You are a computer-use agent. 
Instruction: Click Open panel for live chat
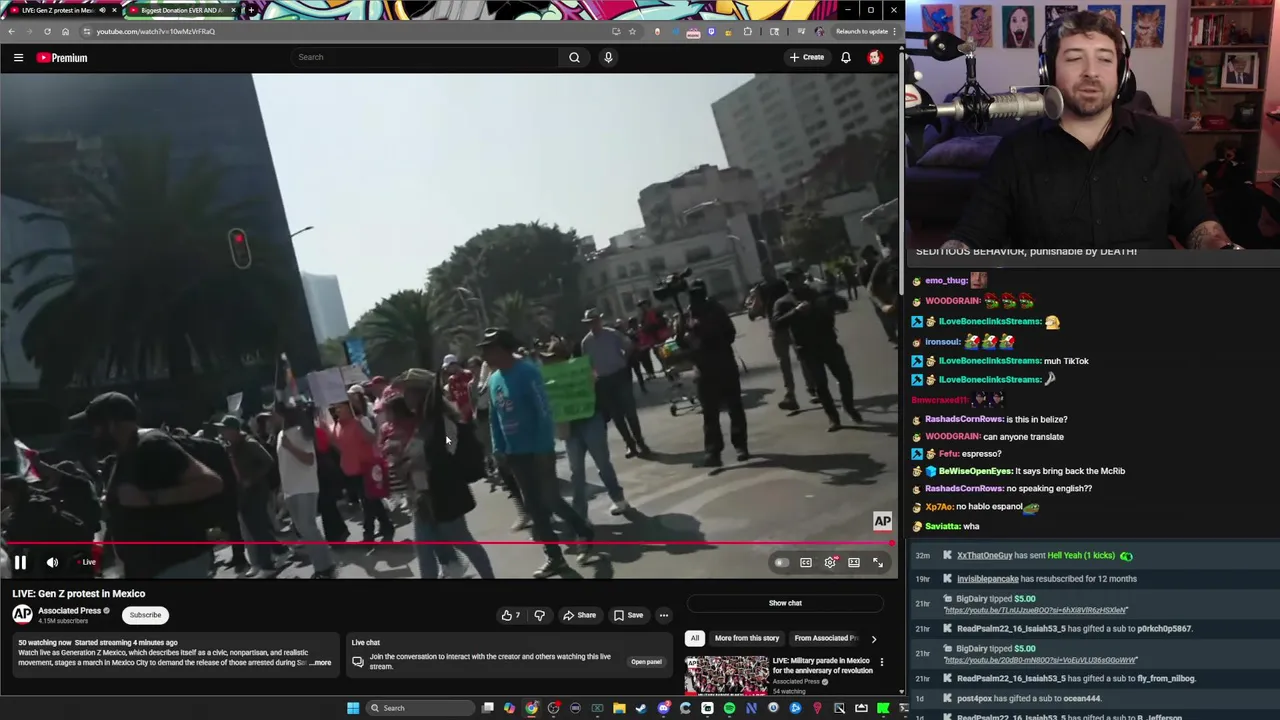point(646,662)
